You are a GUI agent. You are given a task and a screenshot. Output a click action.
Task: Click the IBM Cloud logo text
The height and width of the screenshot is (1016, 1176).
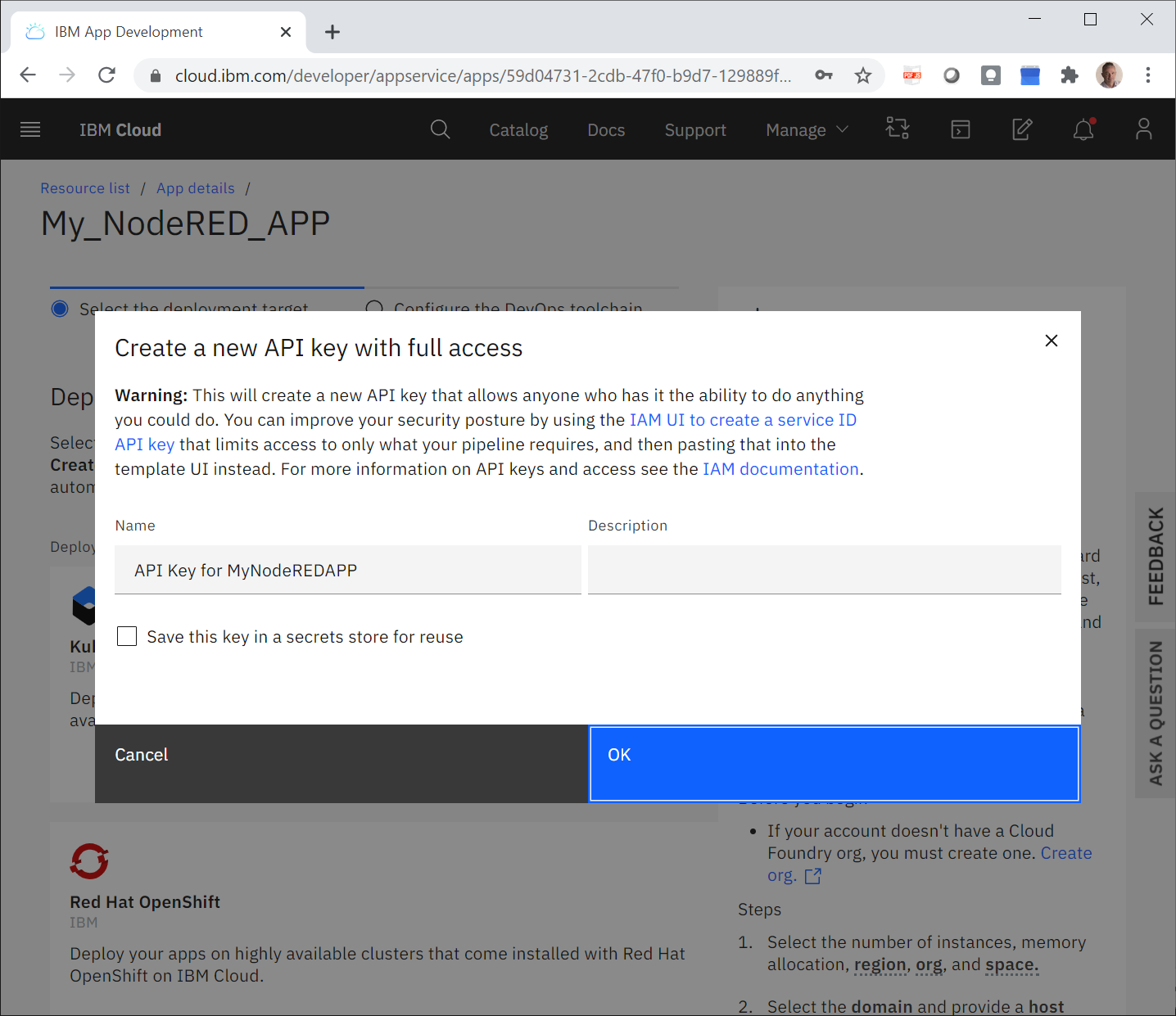pos(120,130)
